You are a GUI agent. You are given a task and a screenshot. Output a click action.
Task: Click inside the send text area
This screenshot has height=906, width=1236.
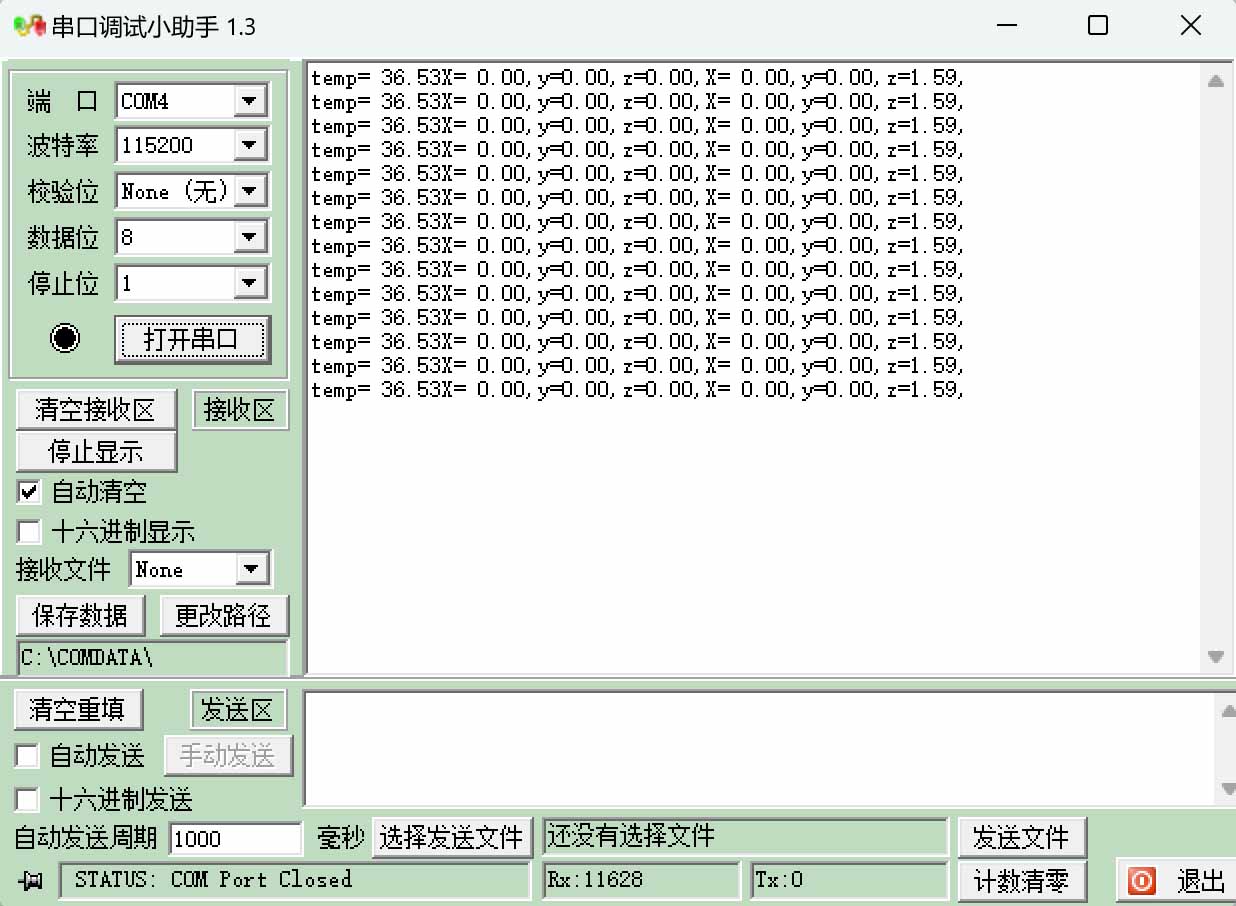pyautogui.click(x=760, y=749)
